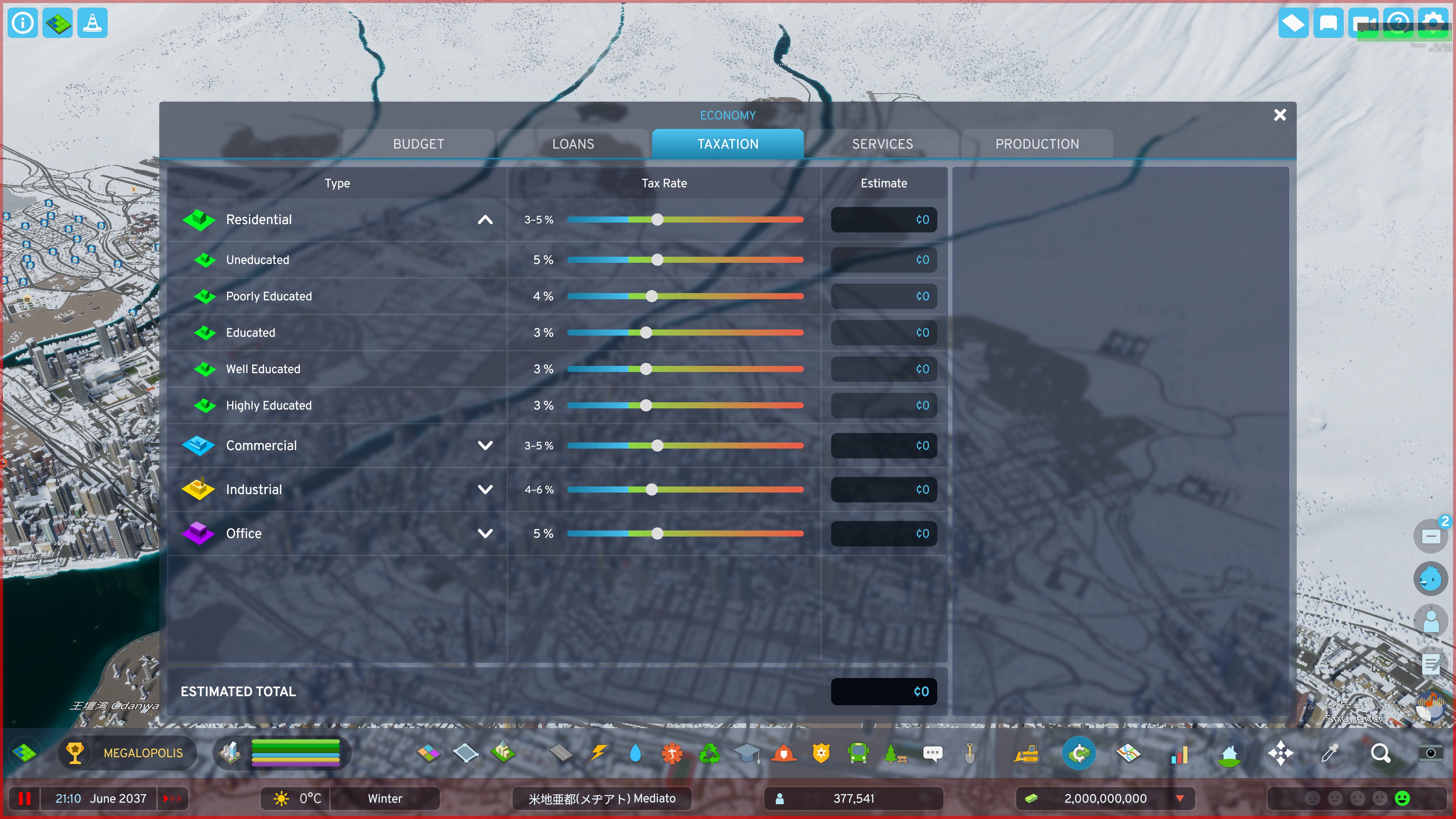The height and width of the screenshot is (819, 1456).
Task: Select the Police service shield icon
Action: (821, 753)
